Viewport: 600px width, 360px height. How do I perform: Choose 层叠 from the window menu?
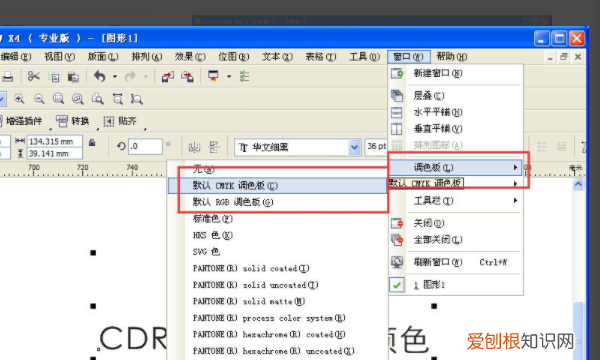click(455, 96)
